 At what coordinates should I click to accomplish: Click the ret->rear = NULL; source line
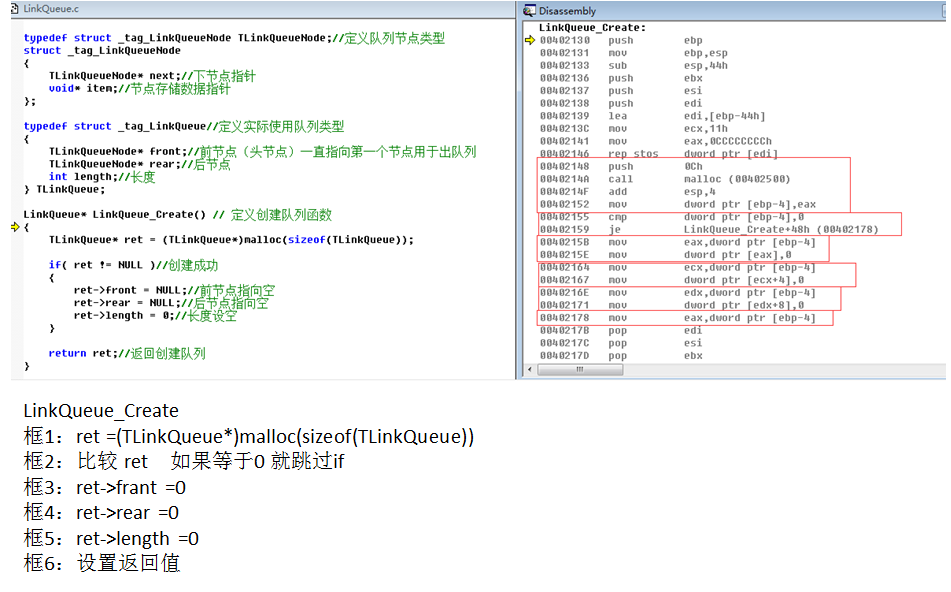[x=171, y=303]
